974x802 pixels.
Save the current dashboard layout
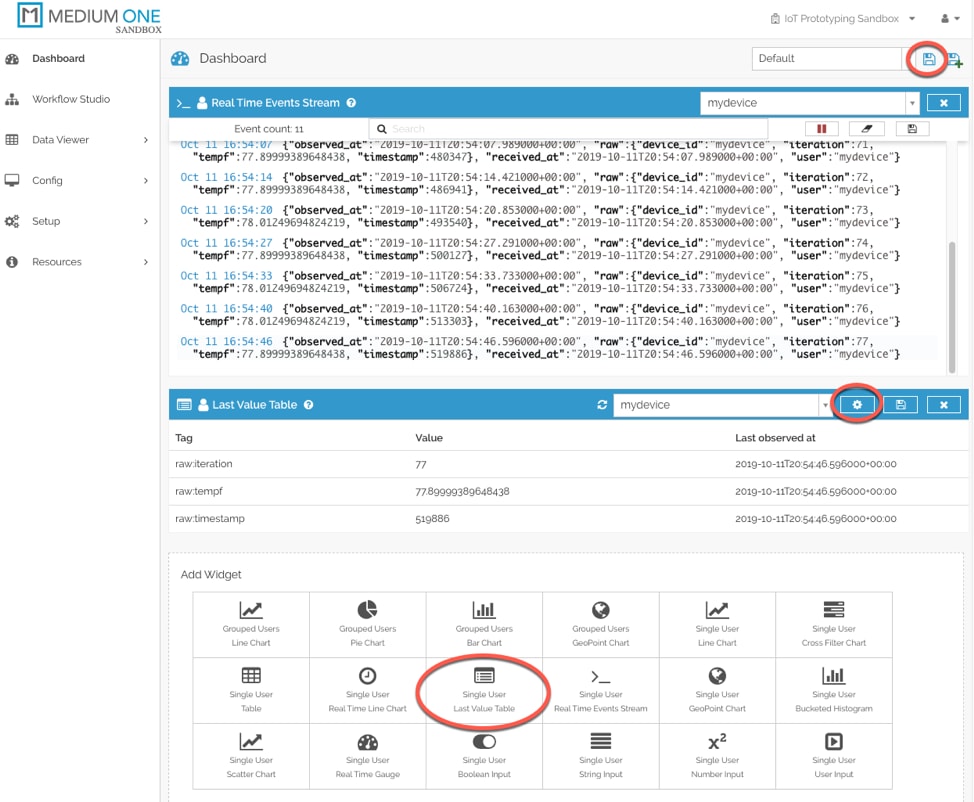coord(929,59)
